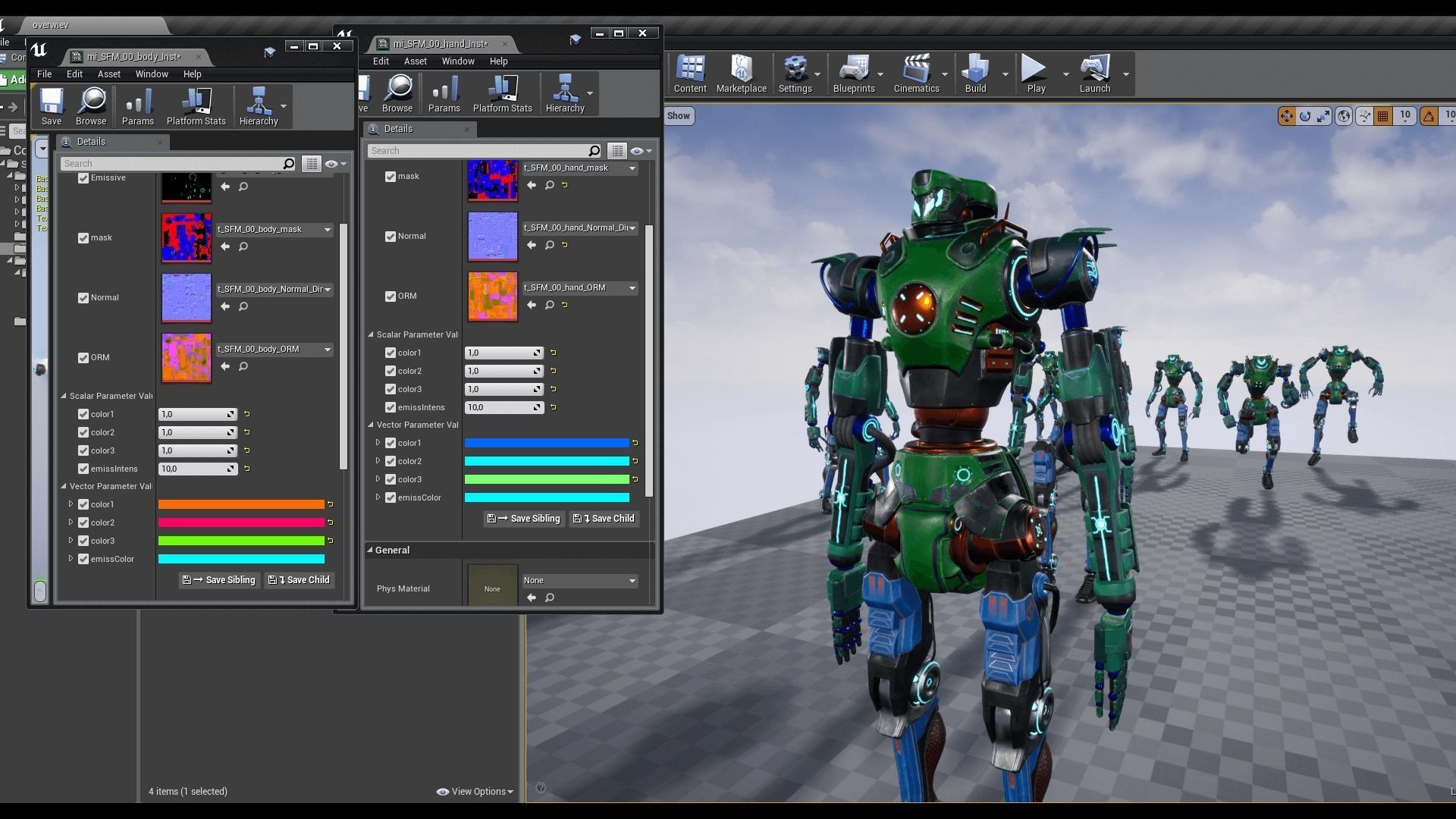Click the viewport Show button
1456x819 pixels.
click(x=678, y=116)
